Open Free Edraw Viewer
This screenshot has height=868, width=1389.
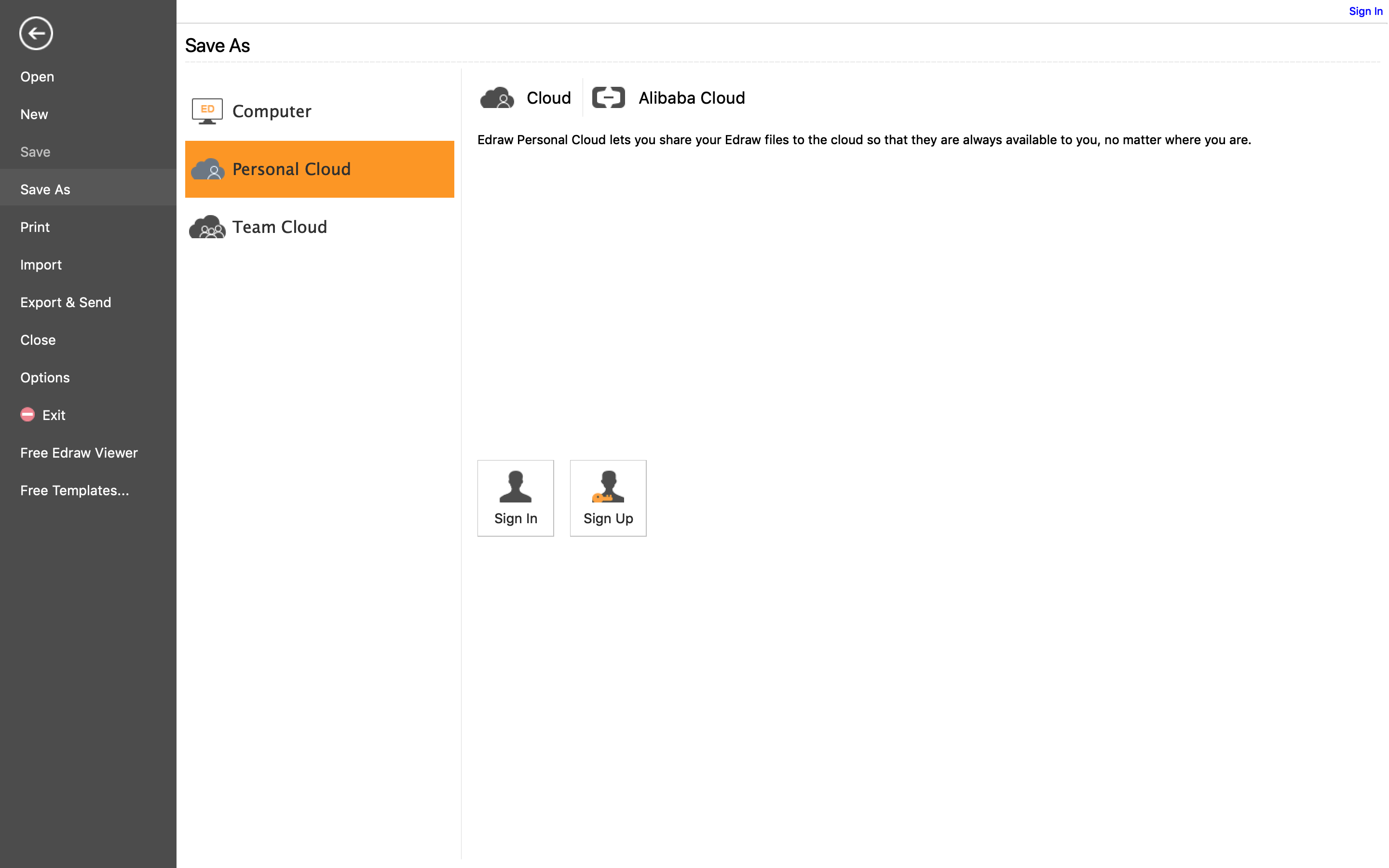[79, 453]
